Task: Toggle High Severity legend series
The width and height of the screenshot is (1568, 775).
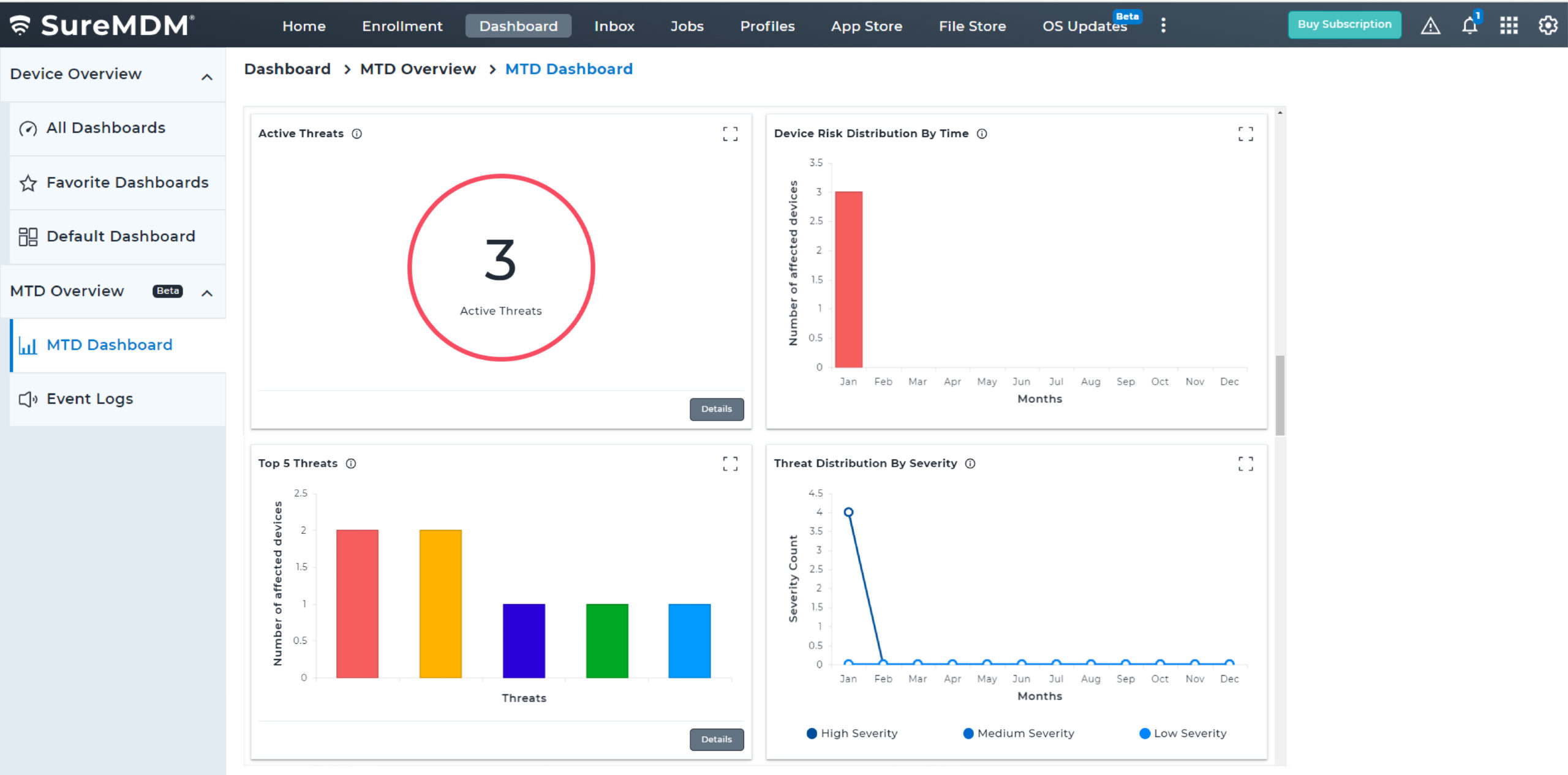Action: [x=852, y=733]
